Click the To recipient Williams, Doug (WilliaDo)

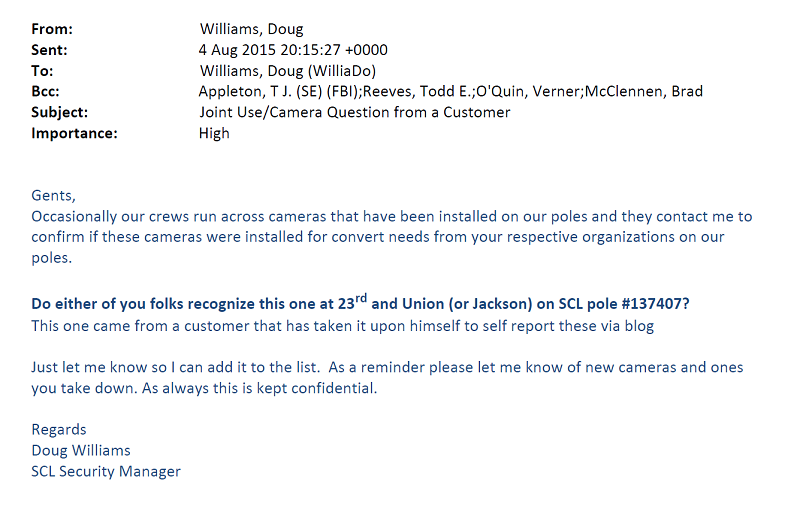tap(288, 71)
